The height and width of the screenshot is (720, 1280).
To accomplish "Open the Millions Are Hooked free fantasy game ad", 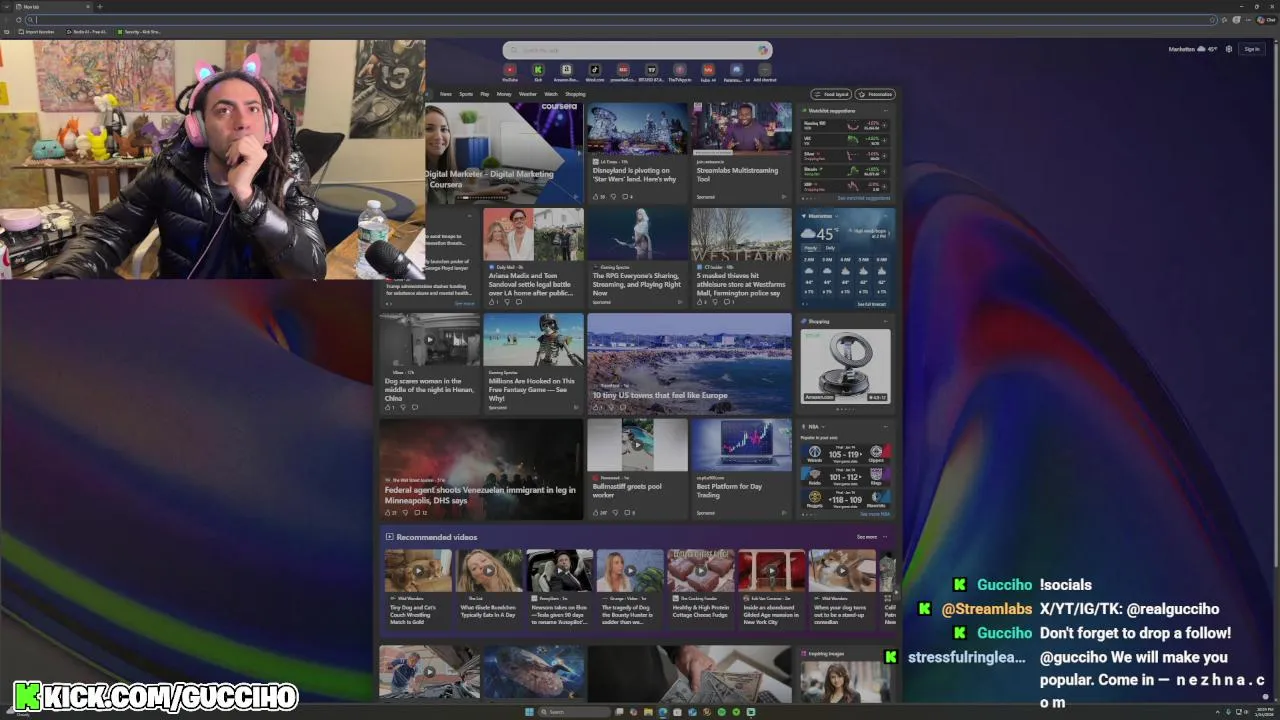I will pos(533,363).
